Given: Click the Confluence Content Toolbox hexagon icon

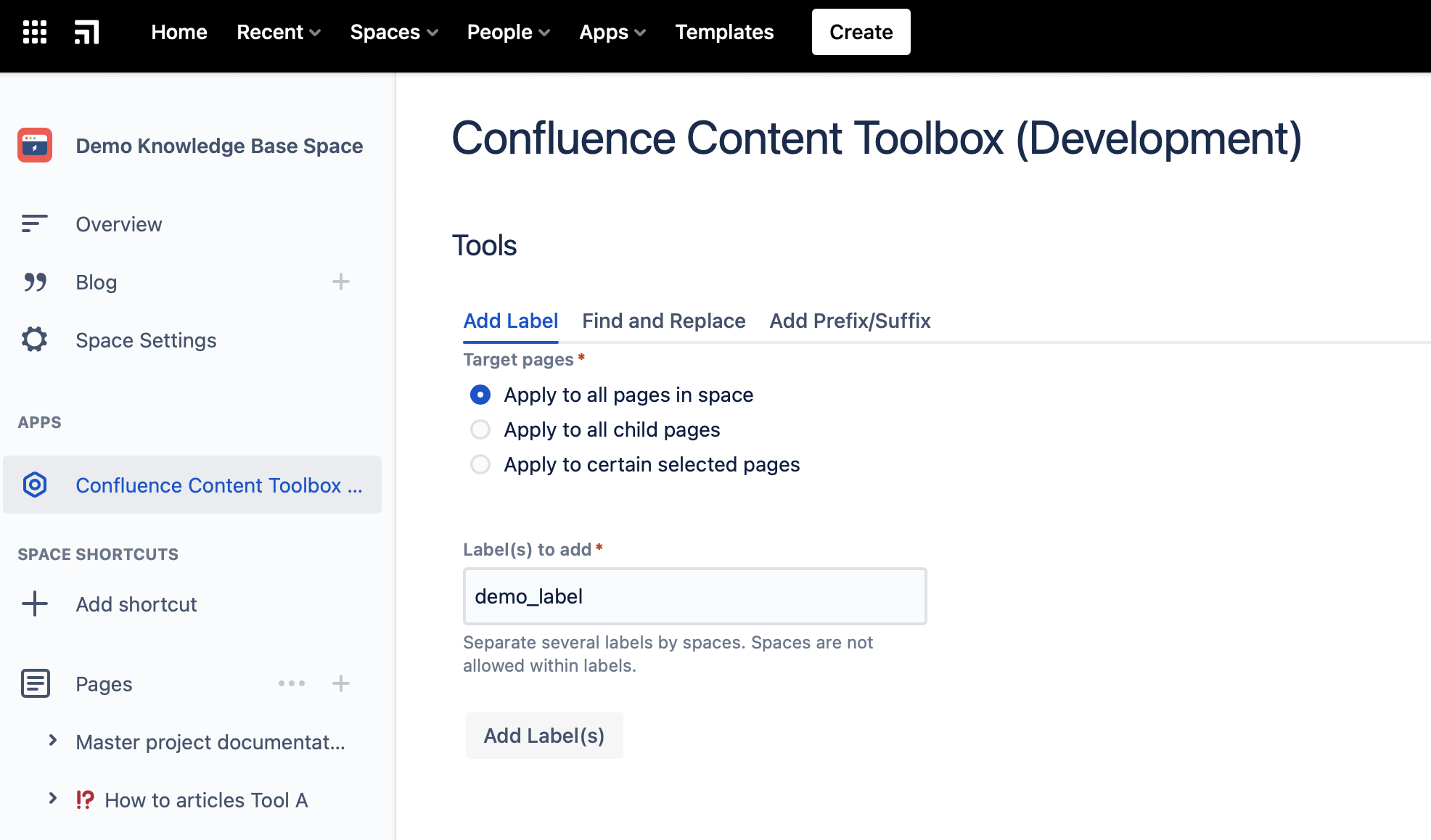Looking at the screenshot, I should pos(35,485).
